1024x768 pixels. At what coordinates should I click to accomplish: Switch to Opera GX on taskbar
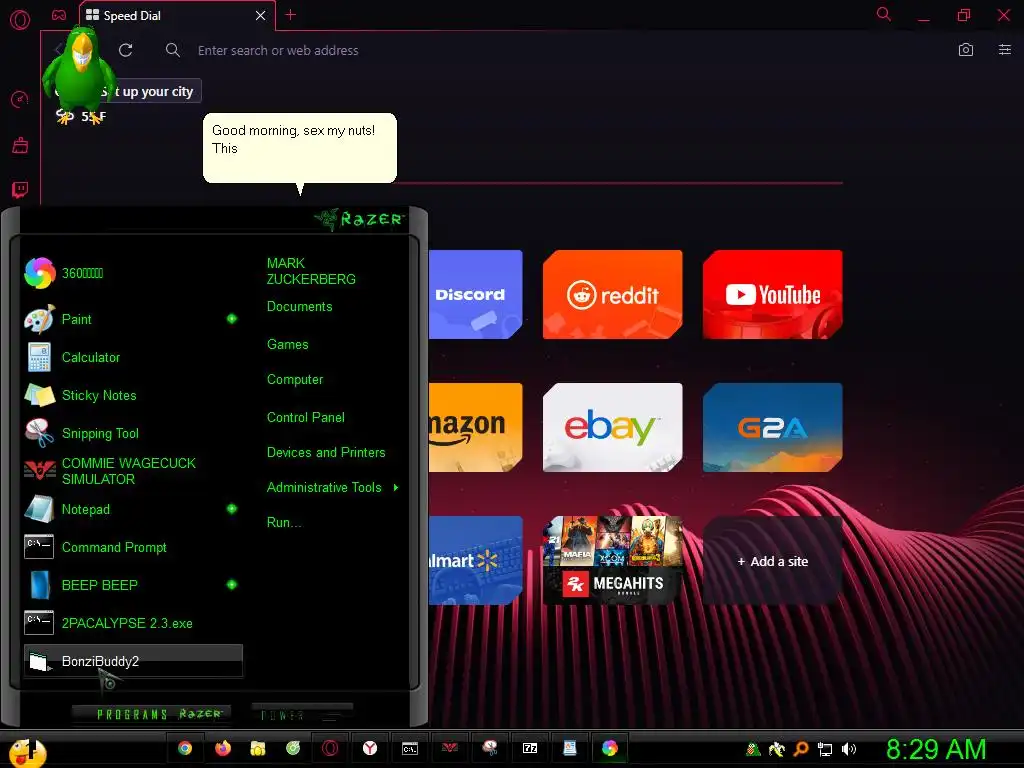[x=330, y=748]
